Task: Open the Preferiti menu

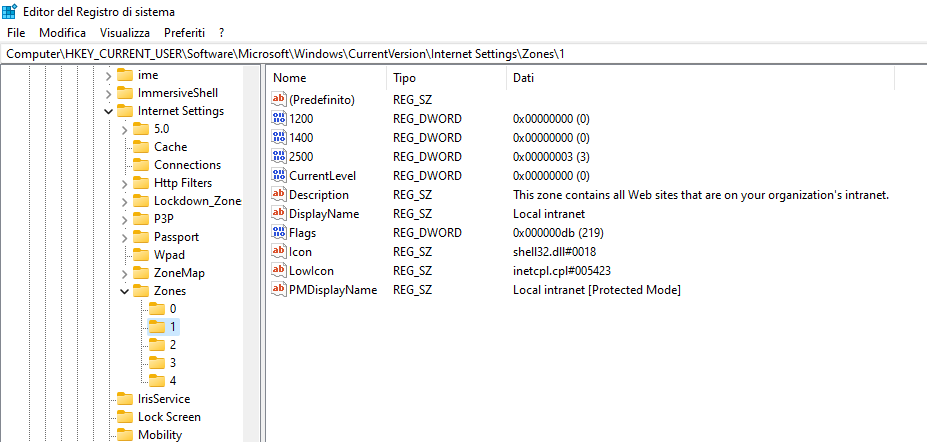Action: [184, 32]
